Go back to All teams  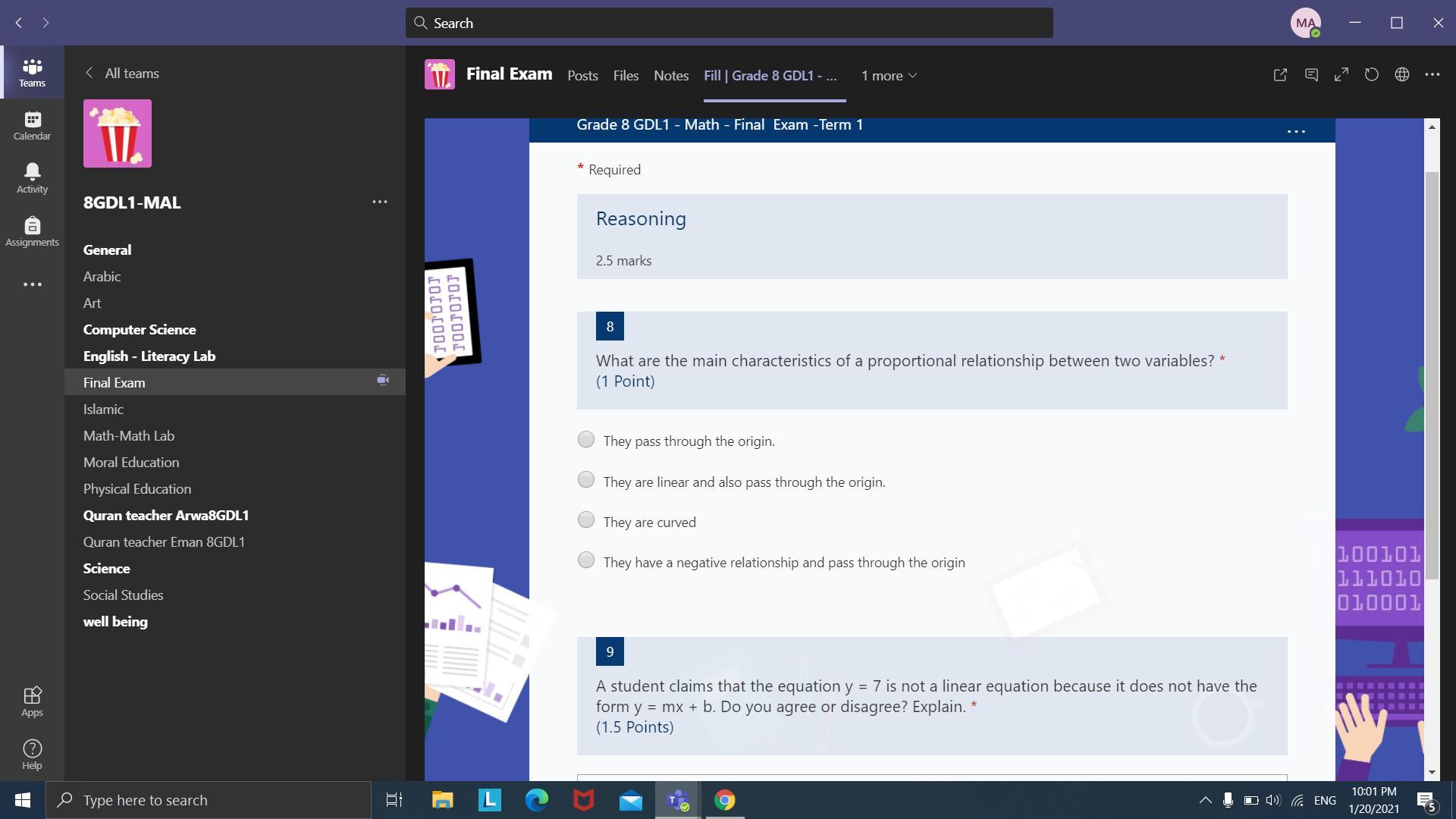pyautogui.click(x=121, y=74)
